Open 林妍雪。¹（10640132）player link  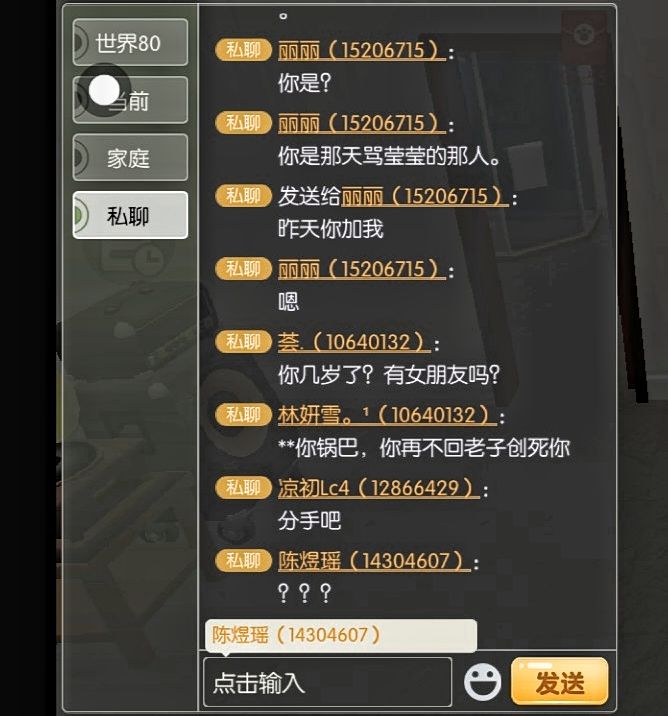(387, 415)
